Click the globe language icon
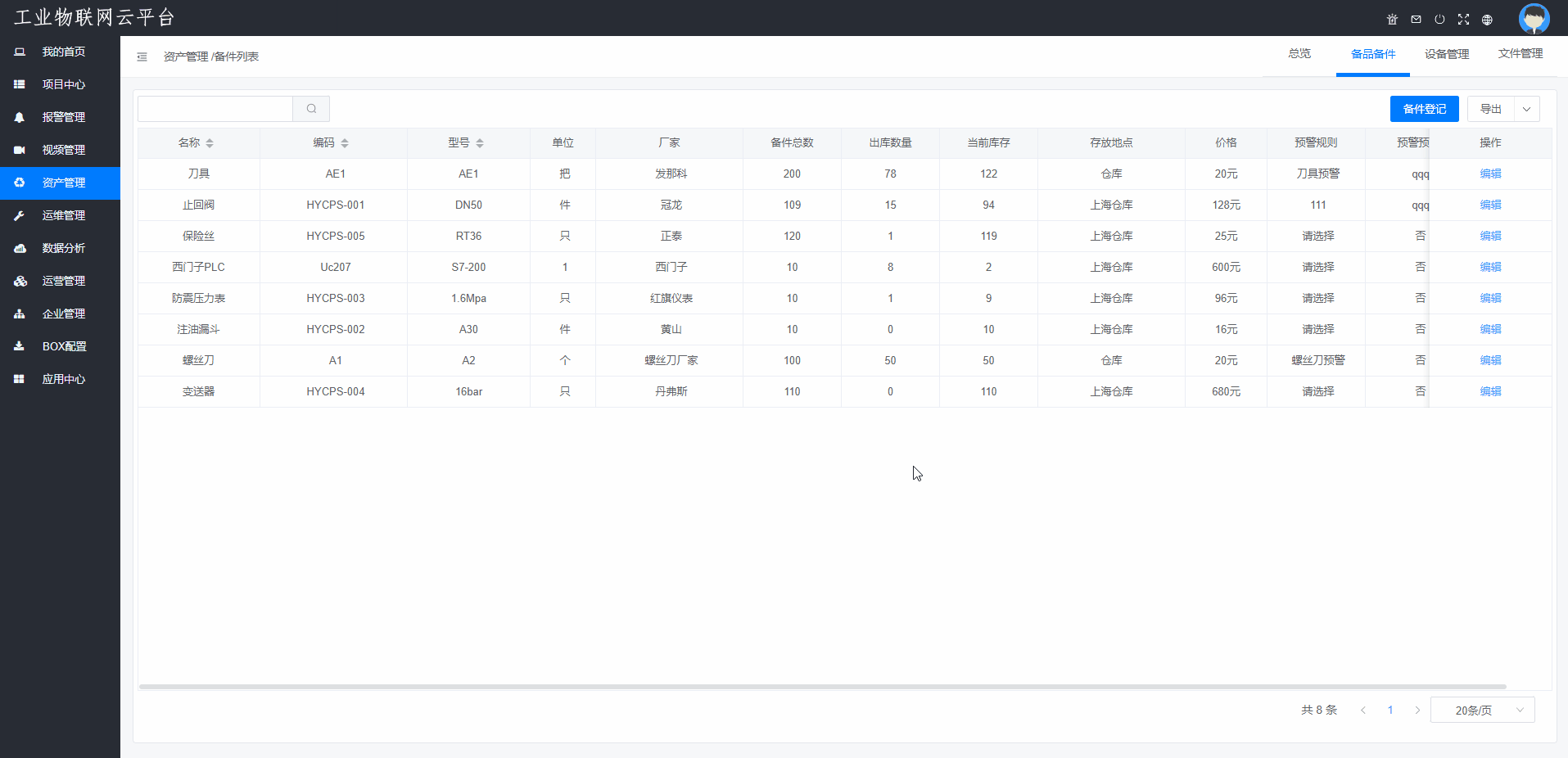 pyautogui.click(x=1487, y=20)
